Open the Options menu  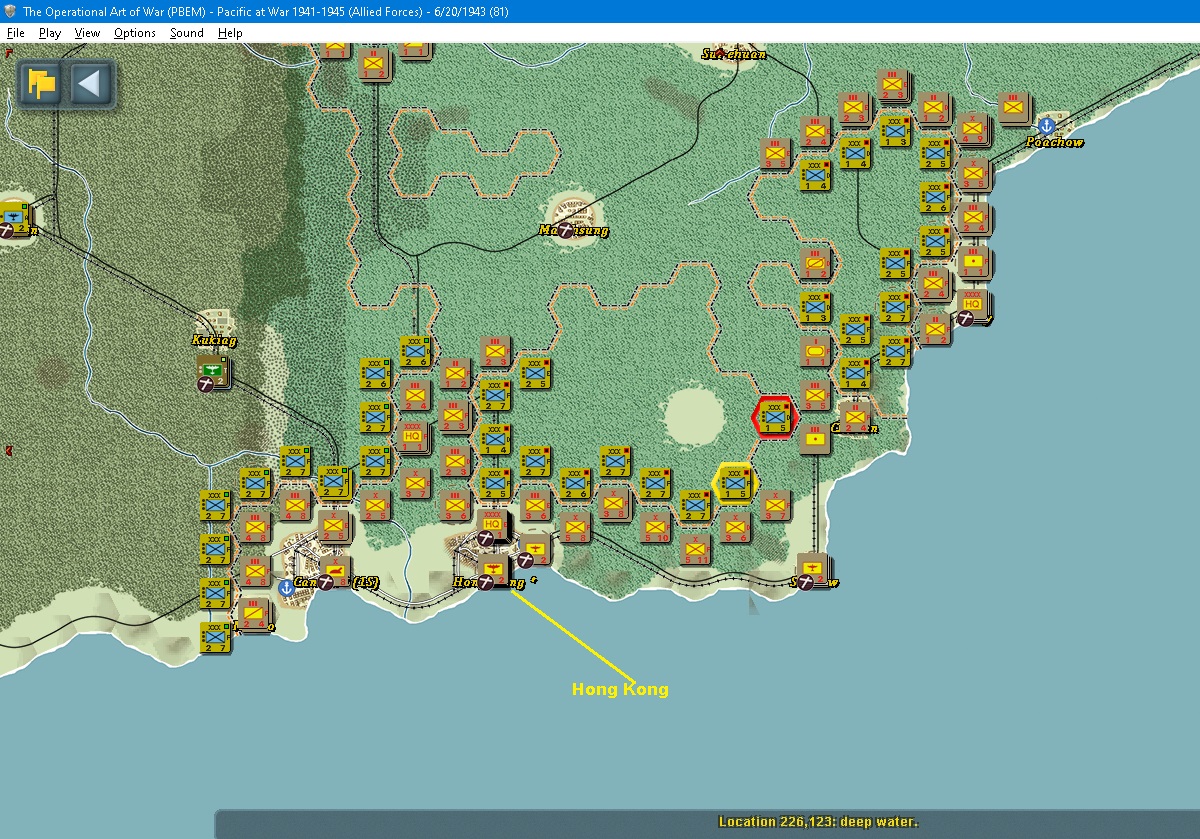[134, 33]
